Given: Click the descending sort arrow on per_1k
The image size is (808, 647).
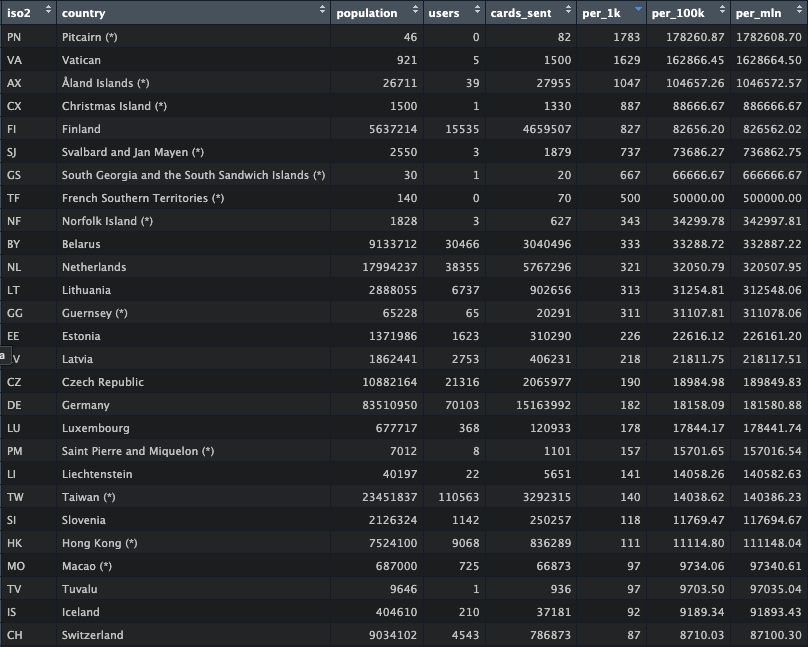Looking at the screenshot, I should click(x=637, y=10).
